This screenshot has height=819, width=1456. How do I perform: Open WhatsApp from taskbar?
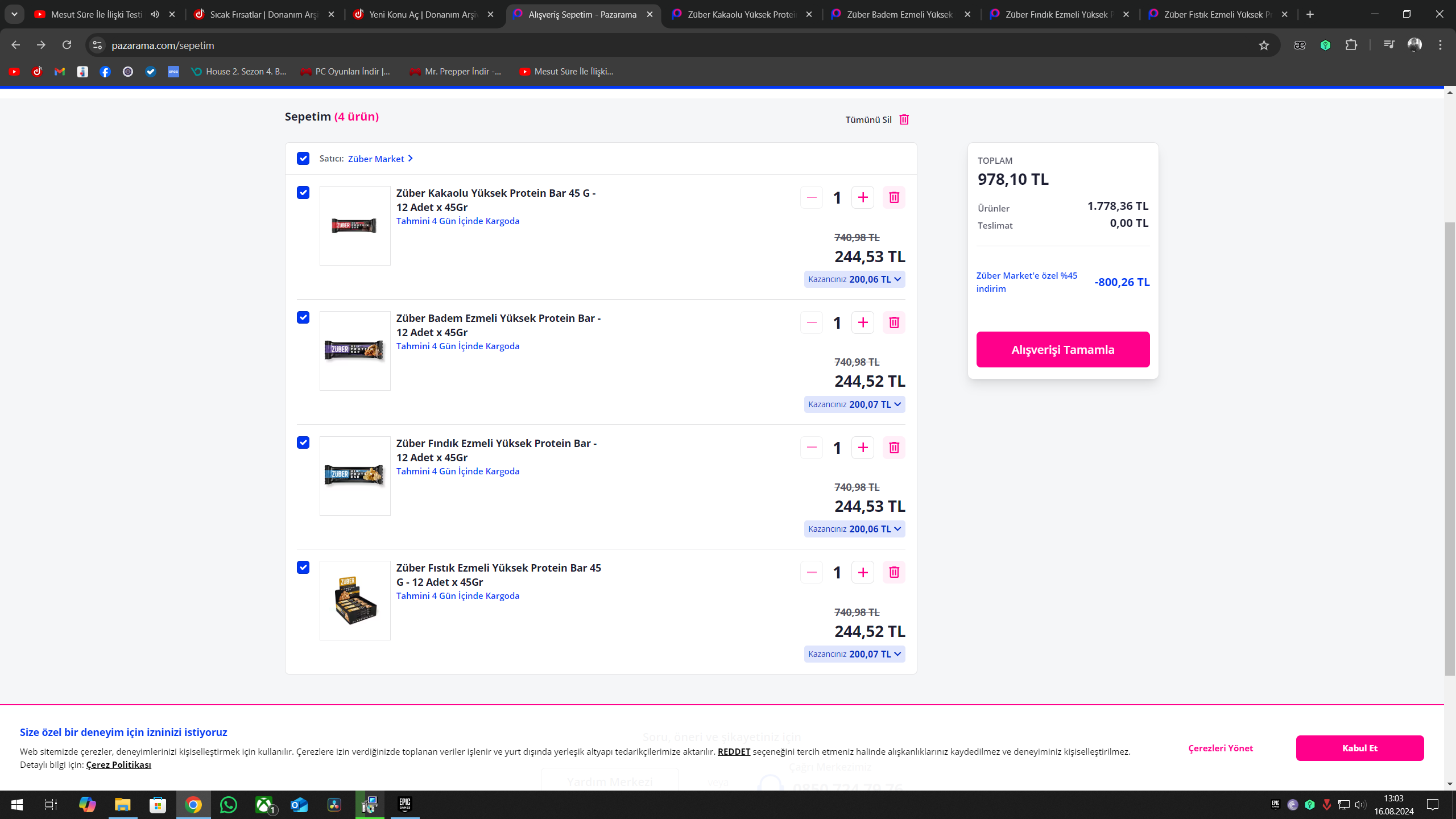[x=229, y=805]
